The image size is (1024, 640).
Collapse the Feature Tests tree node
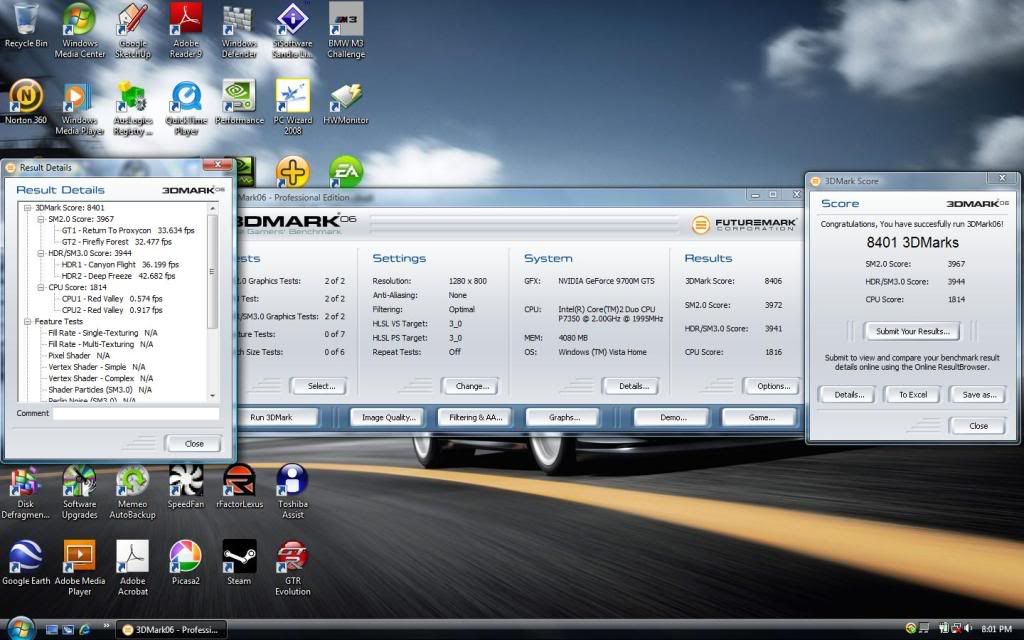click(27, 321)
